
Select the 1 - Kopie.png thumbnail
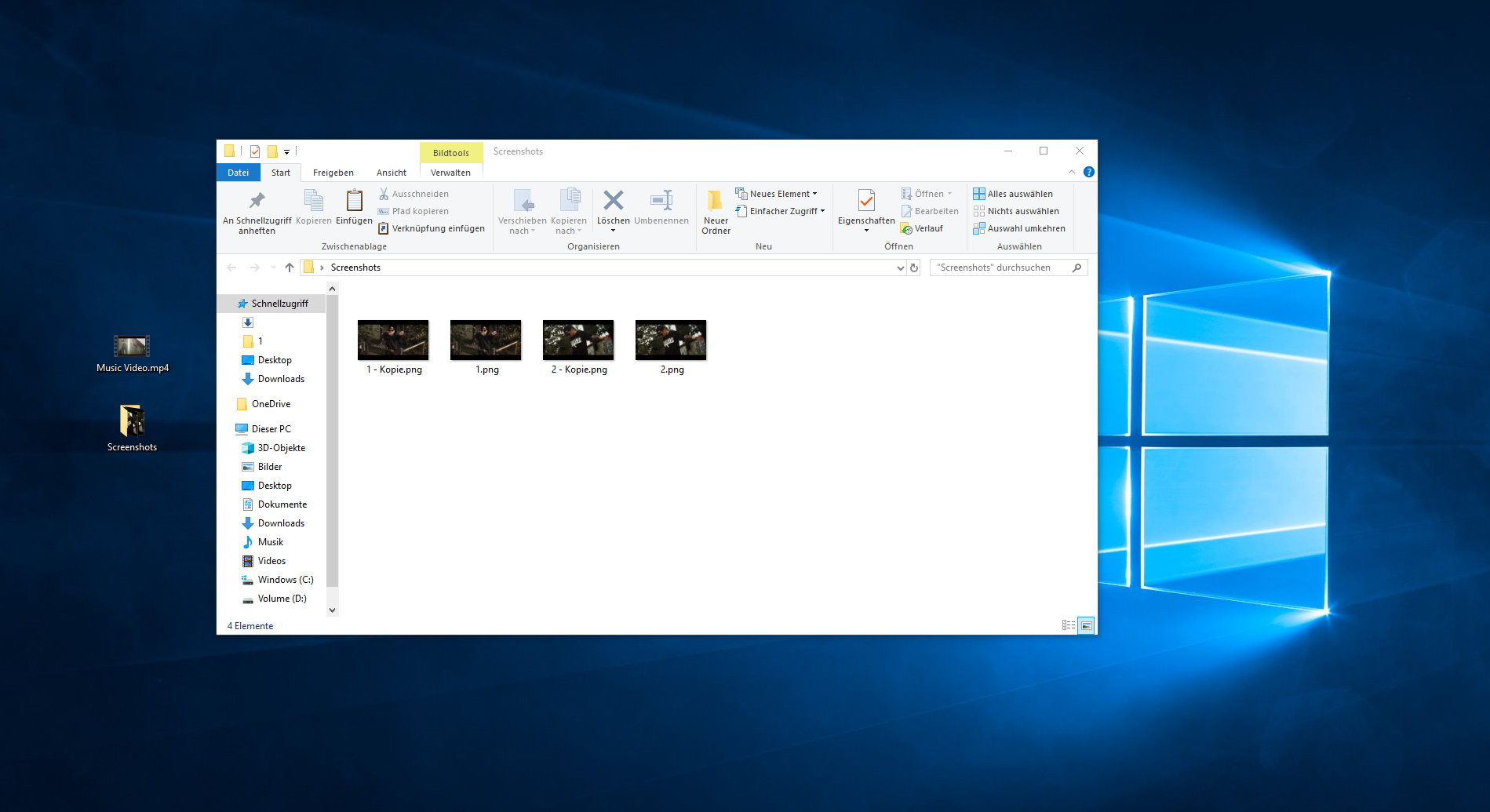coord(393,340)
